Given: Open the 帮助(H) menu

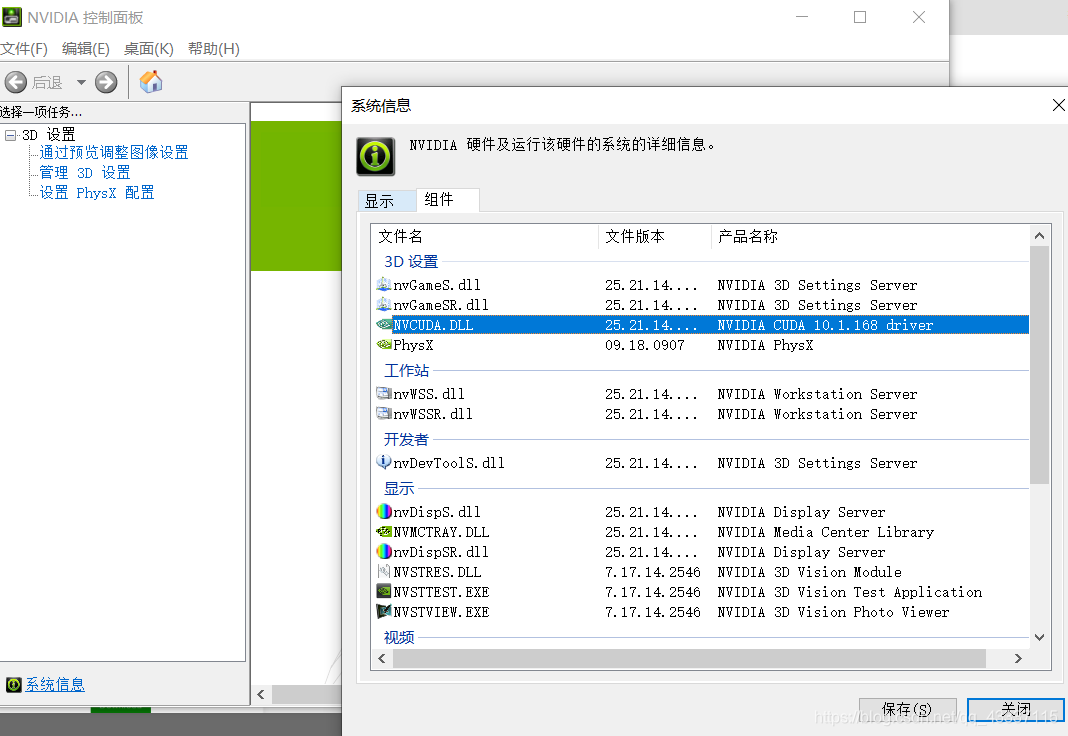Looking at the screenshot, I should (x=214, y=49).
